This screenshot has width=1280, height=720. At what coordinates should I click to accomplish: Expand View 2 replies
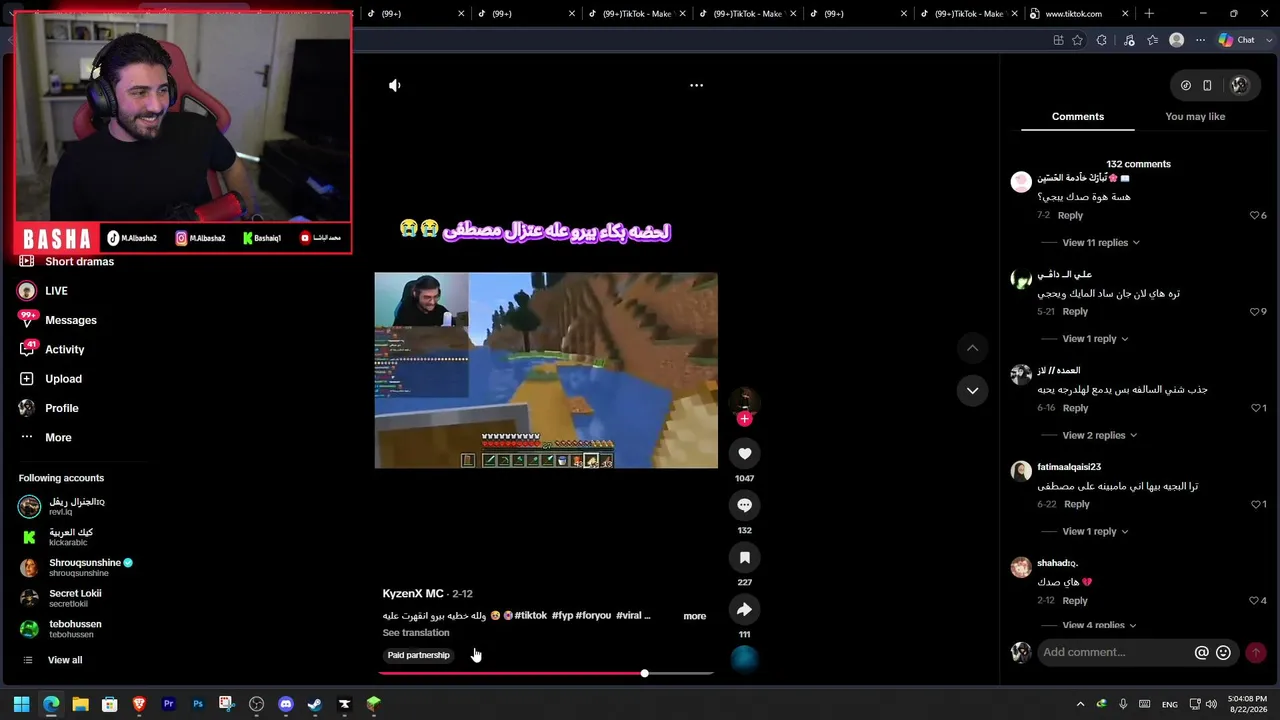tap(1099, 436)
